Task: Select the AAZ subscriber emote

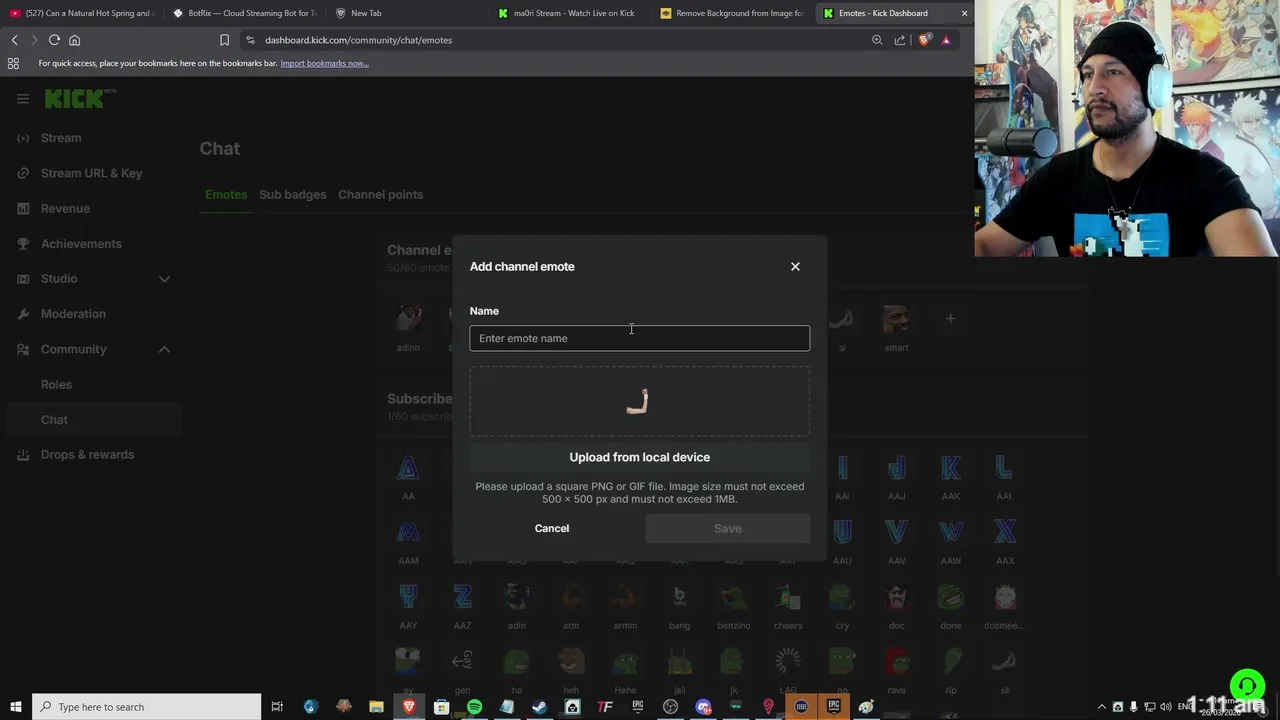Action: (x=462, y=598)
